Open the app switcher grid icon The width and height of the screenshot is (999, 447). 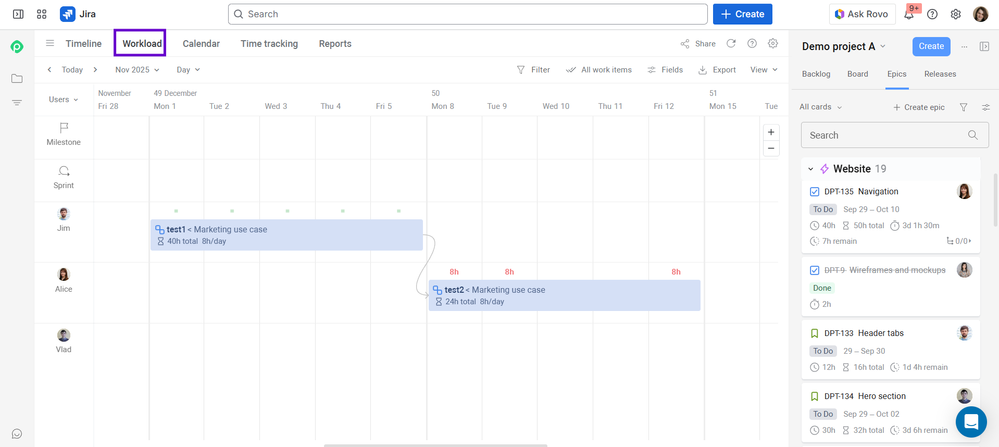42,14
